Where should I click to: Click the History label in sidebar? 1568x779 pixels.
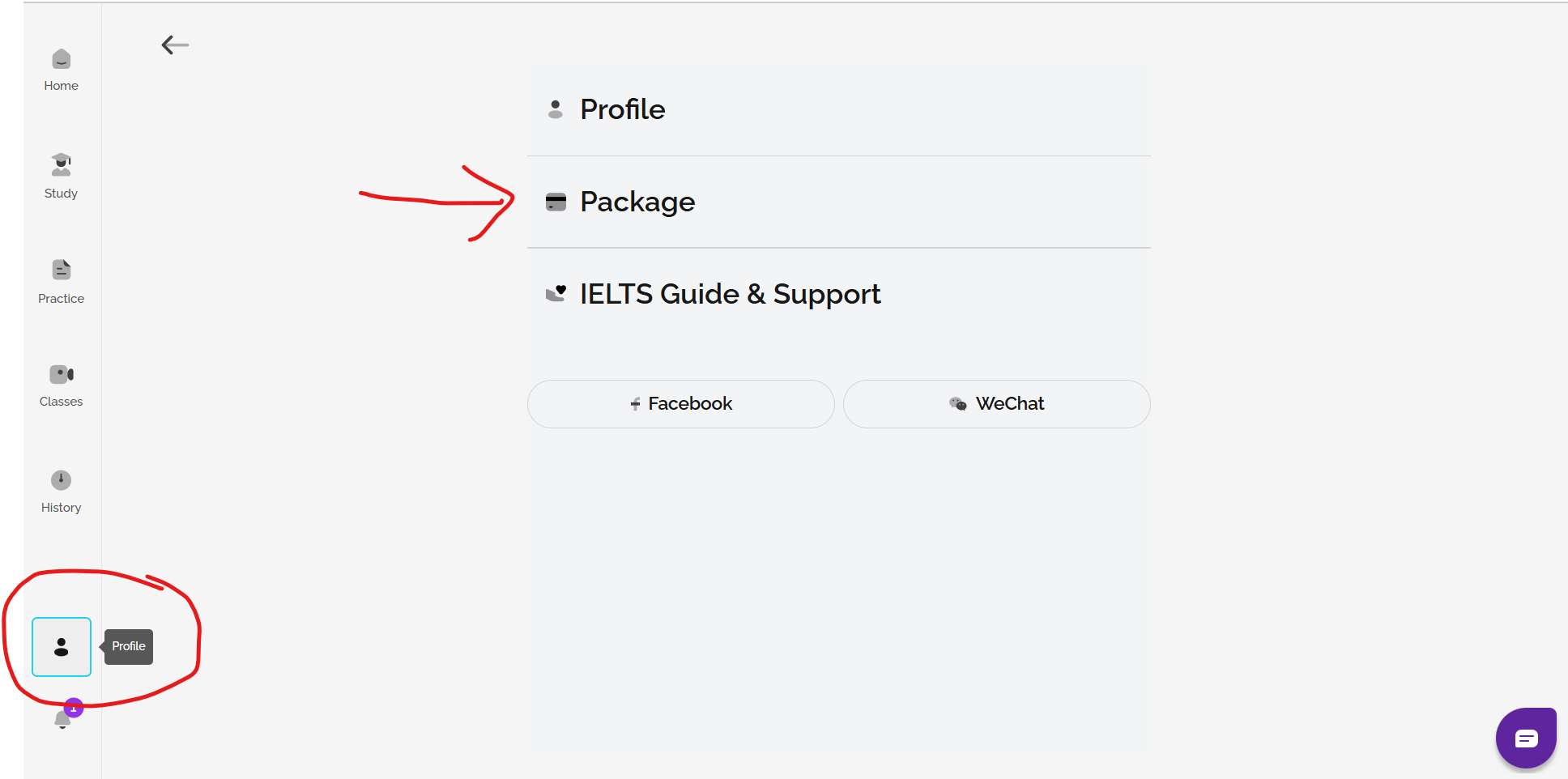61,508
